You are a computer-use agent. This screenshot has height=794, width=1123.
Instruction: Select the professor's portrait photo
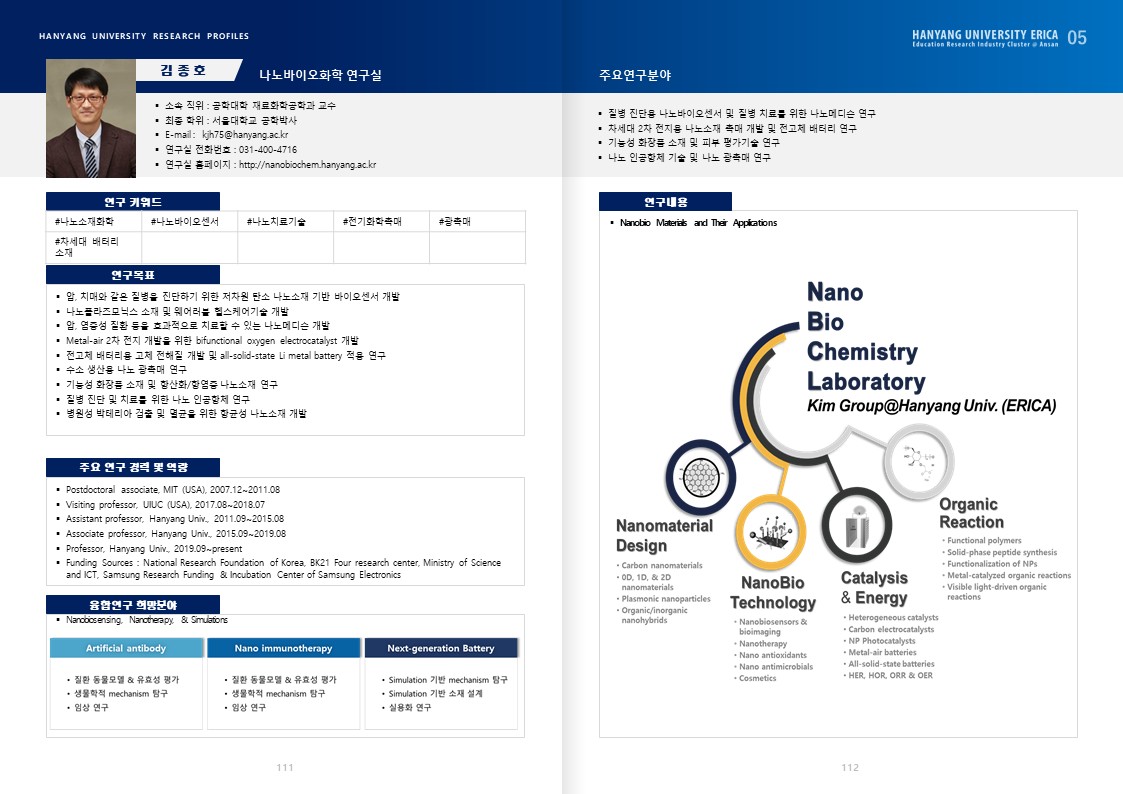click(91, 118)
